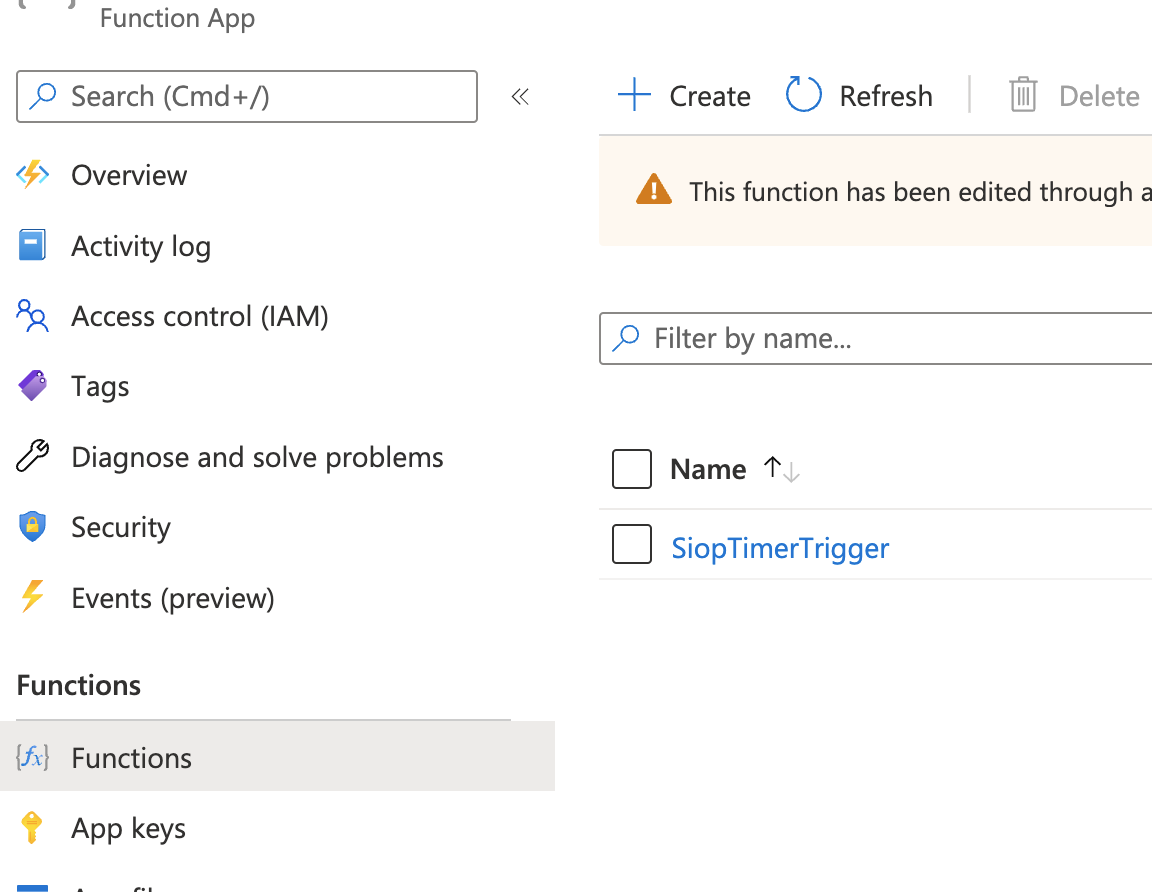Click the Diagnose wrench icon

(x=33, y=457)
